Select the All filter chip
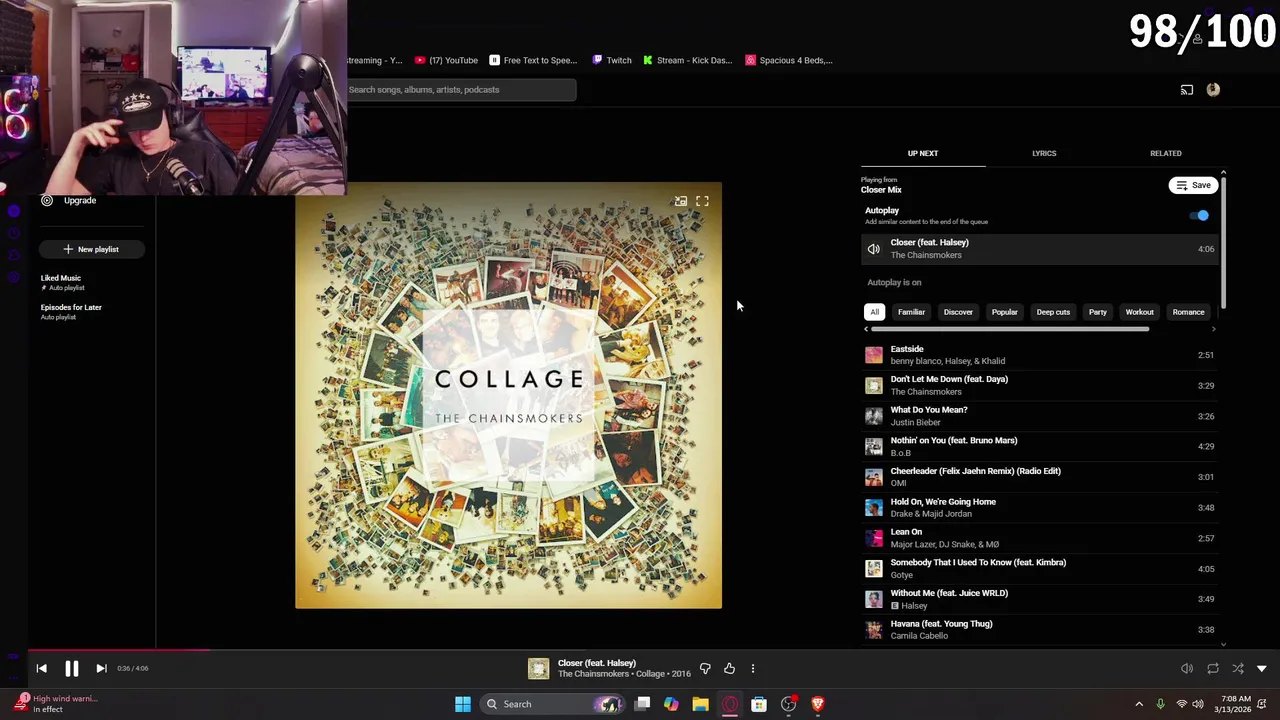 874,312
